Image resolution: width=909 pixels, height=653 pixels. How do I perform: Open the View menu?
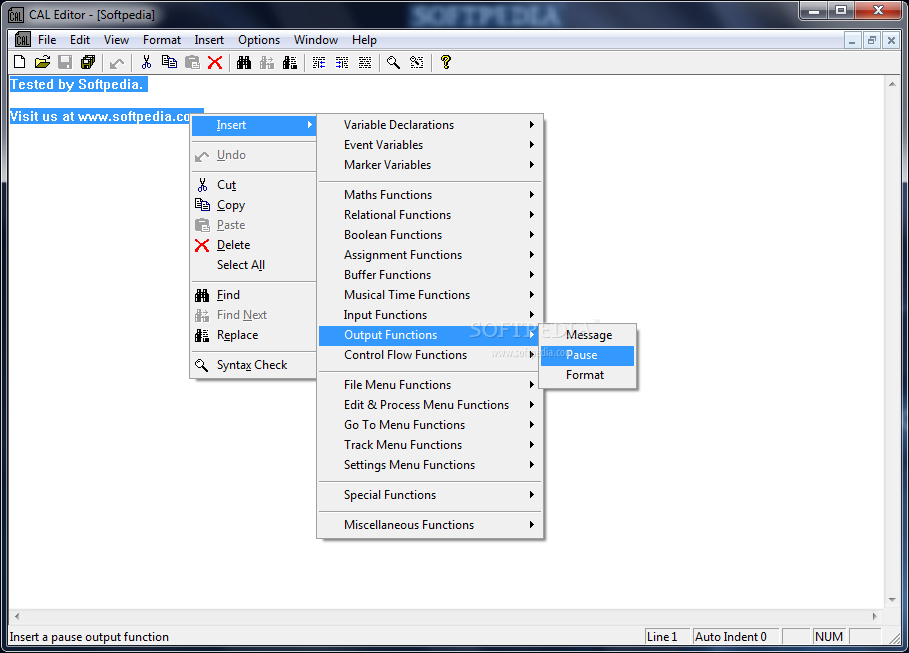click(x=116, y=39)
